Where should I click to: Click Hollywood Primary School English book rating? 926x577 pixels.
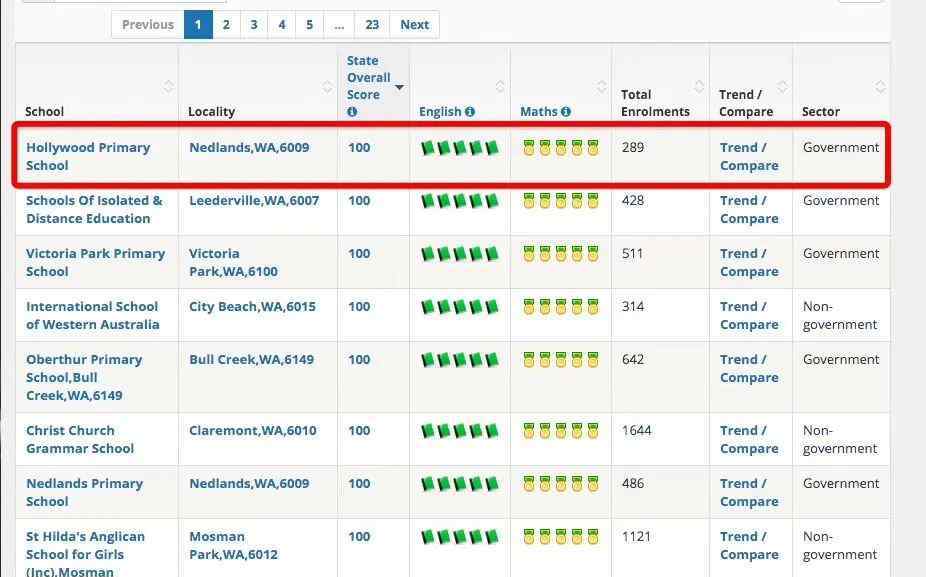click(459, 148)
